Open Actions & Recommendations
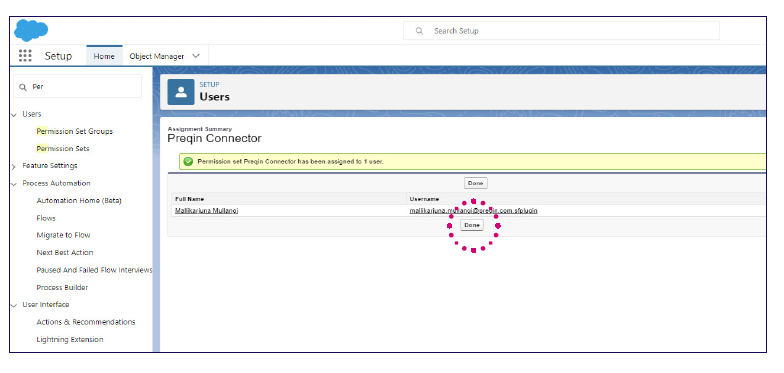 86,322
